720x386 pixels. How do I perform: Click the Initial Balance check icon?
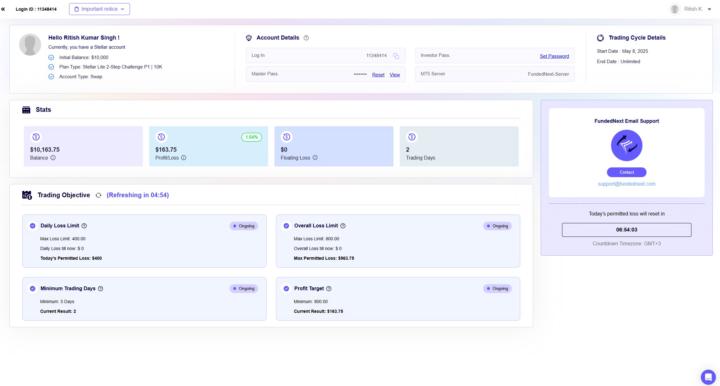point(51,58)
